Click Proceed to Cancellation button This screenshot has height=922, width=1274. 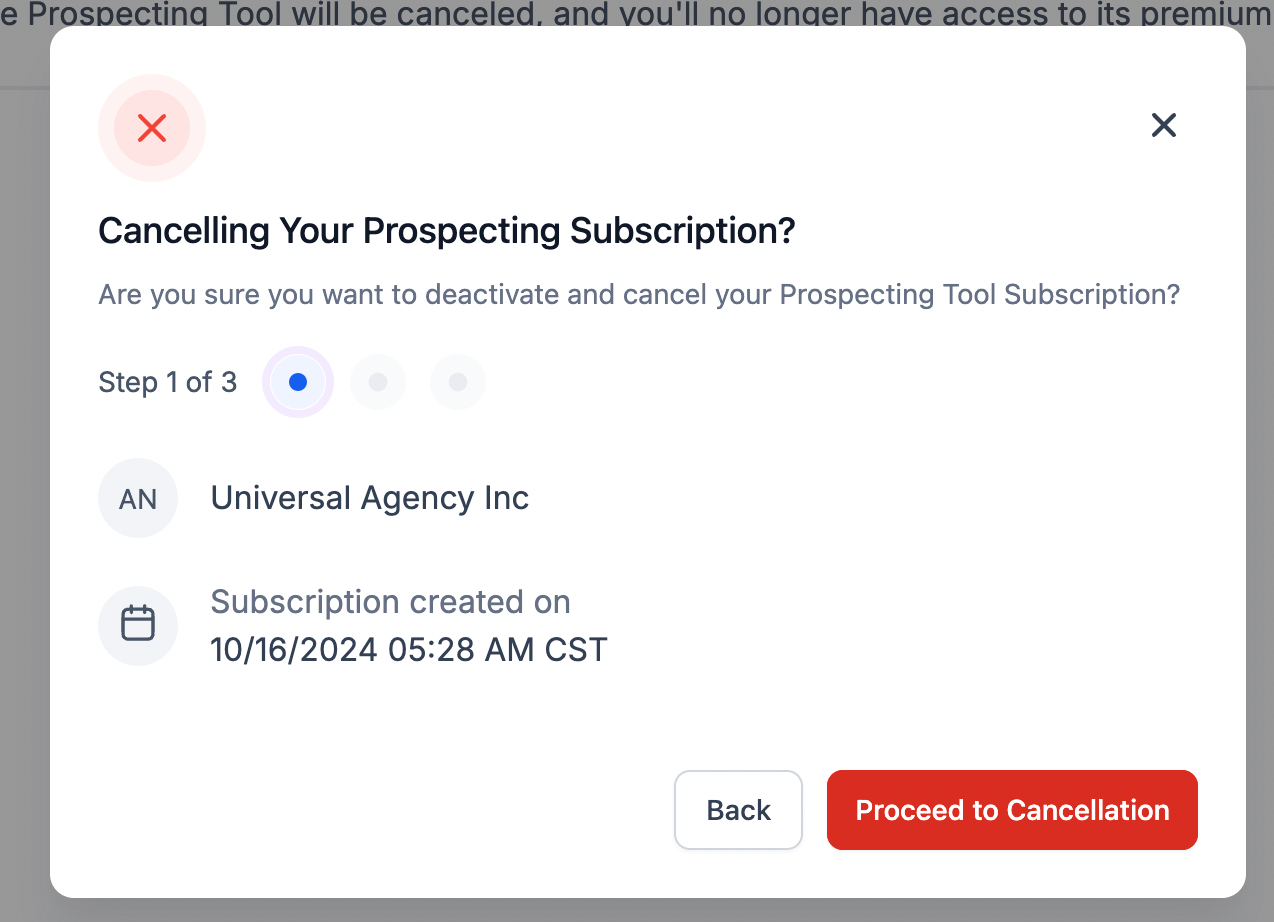click(x=1012, y=810)
